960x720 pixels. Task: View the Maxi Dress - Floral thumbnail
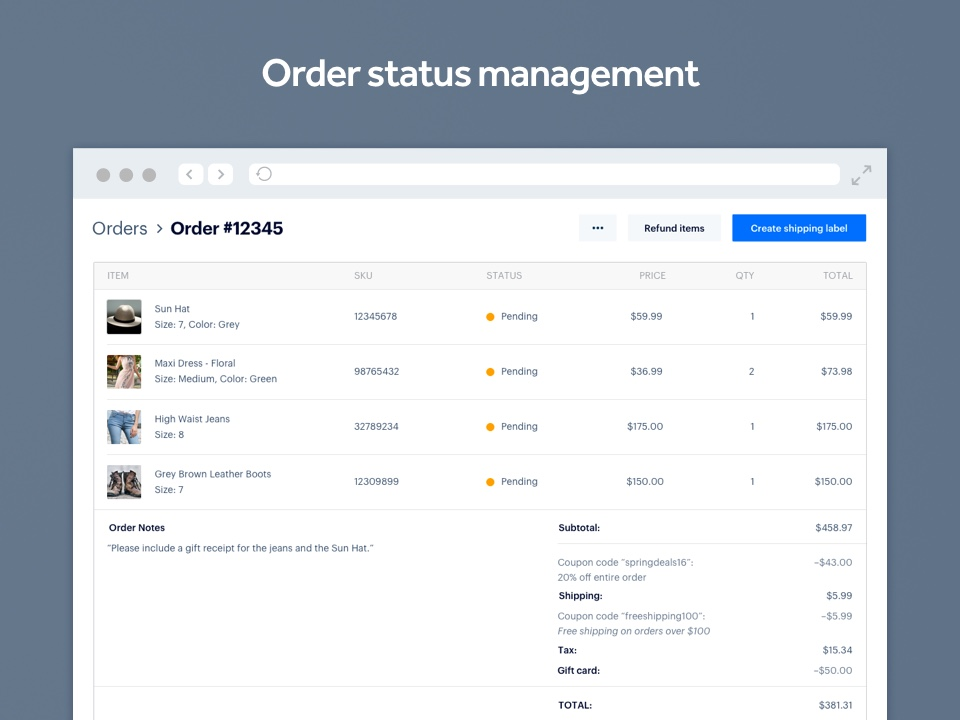tap(124, 371)
